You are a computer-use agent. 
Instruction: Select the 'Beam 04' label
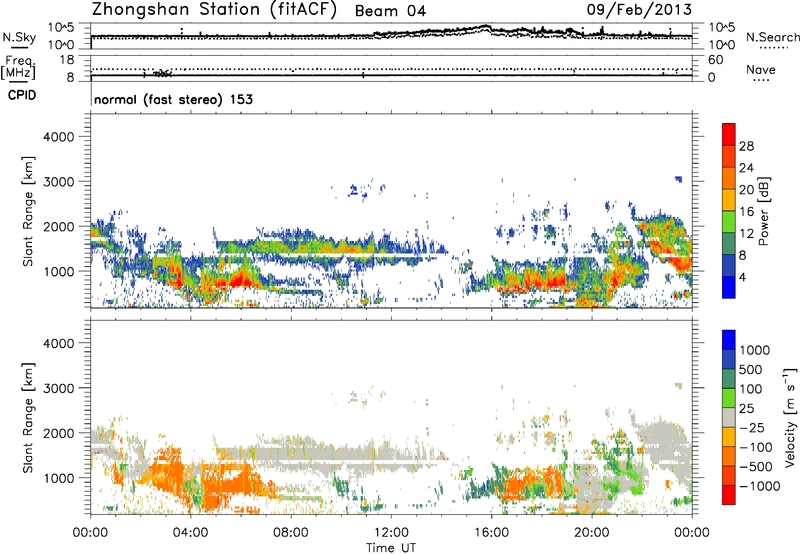390,11
